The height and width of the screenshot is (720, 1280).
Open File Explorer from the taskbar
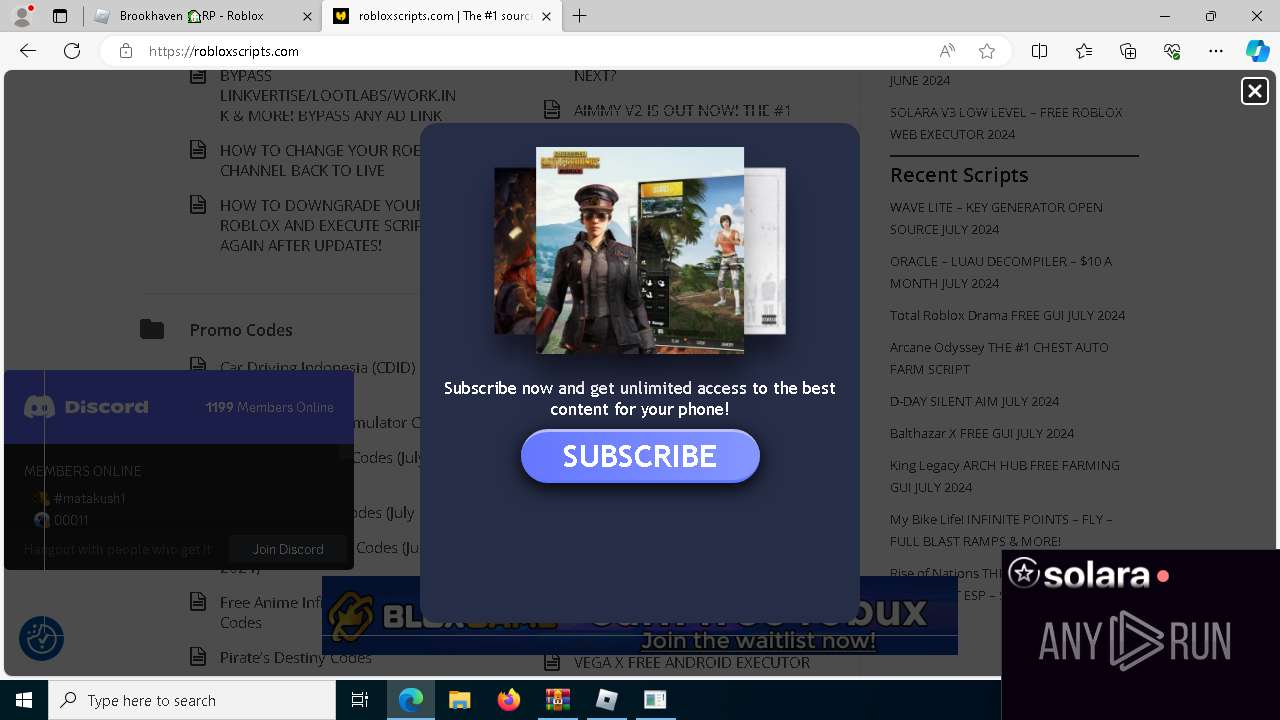pos(459,700)
